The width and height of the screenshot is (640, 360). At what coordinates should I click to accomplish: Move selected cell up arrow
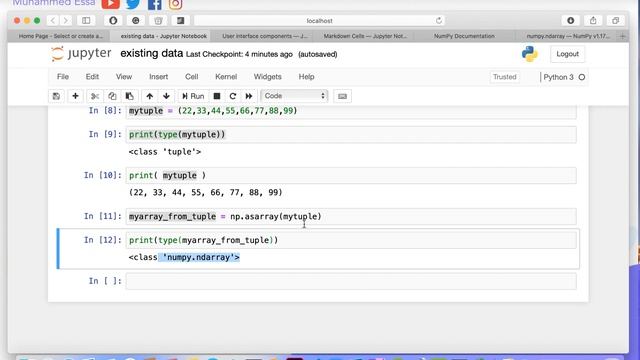point(149,96)
